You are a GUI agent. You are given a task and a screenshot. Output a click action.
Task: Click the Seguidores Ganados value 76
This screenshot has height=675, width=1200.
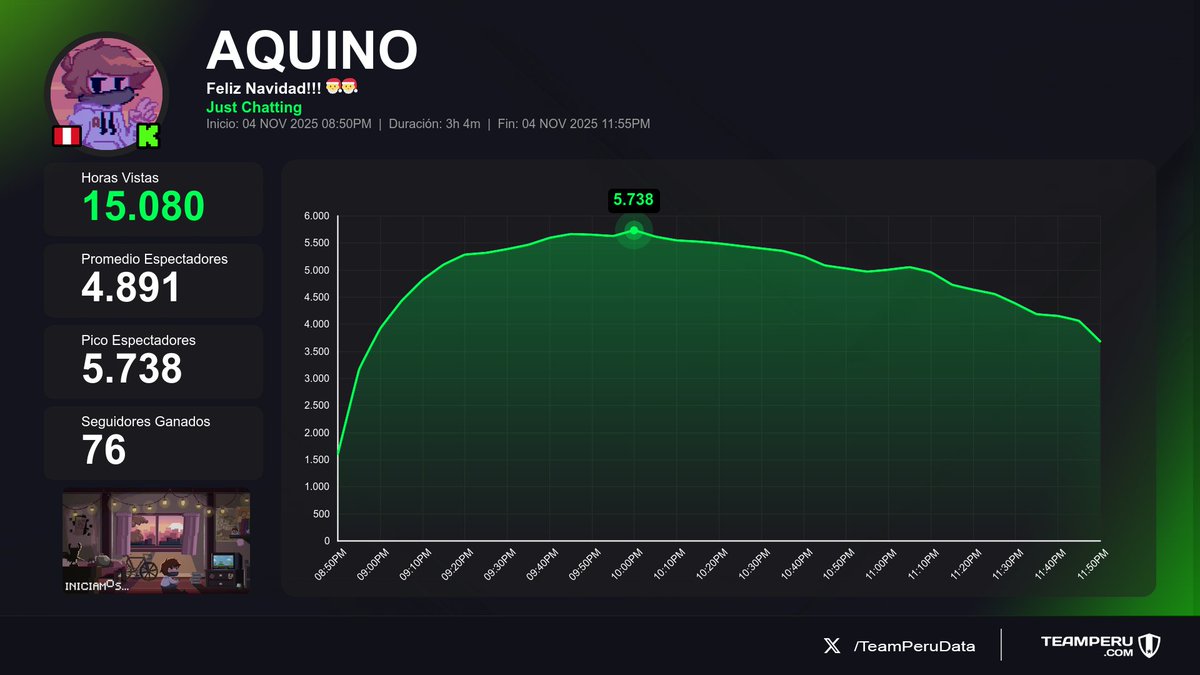click(104, 450)
